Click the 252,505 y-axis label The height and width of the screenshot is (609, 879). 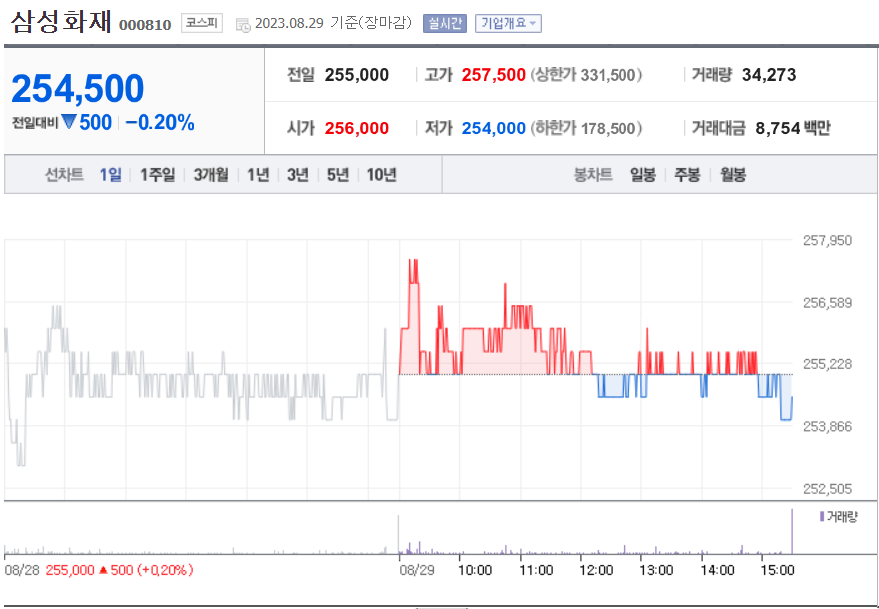(827, 489)
